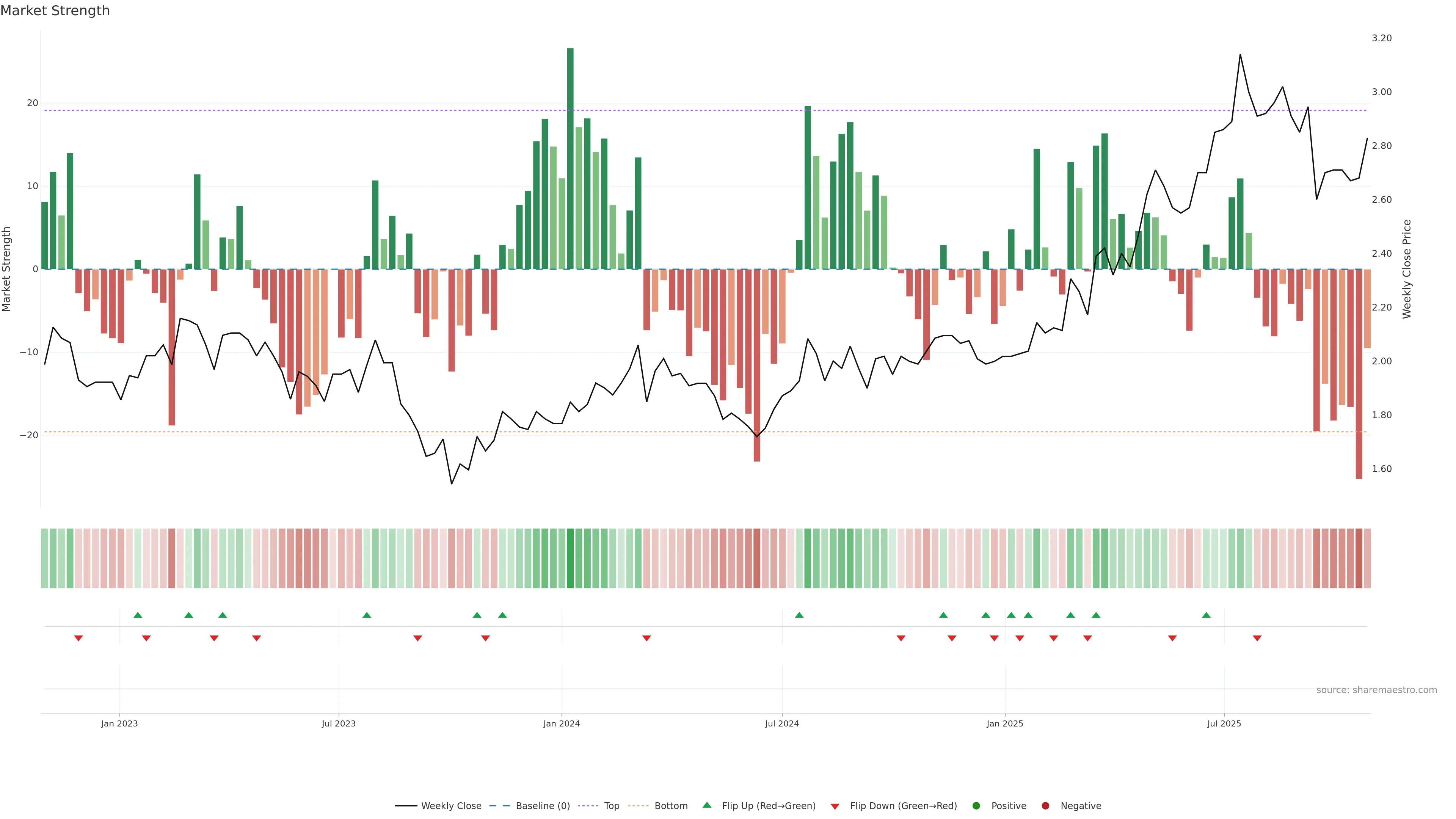Click the first red flip-down triangle marker

[x=78, y=638]
